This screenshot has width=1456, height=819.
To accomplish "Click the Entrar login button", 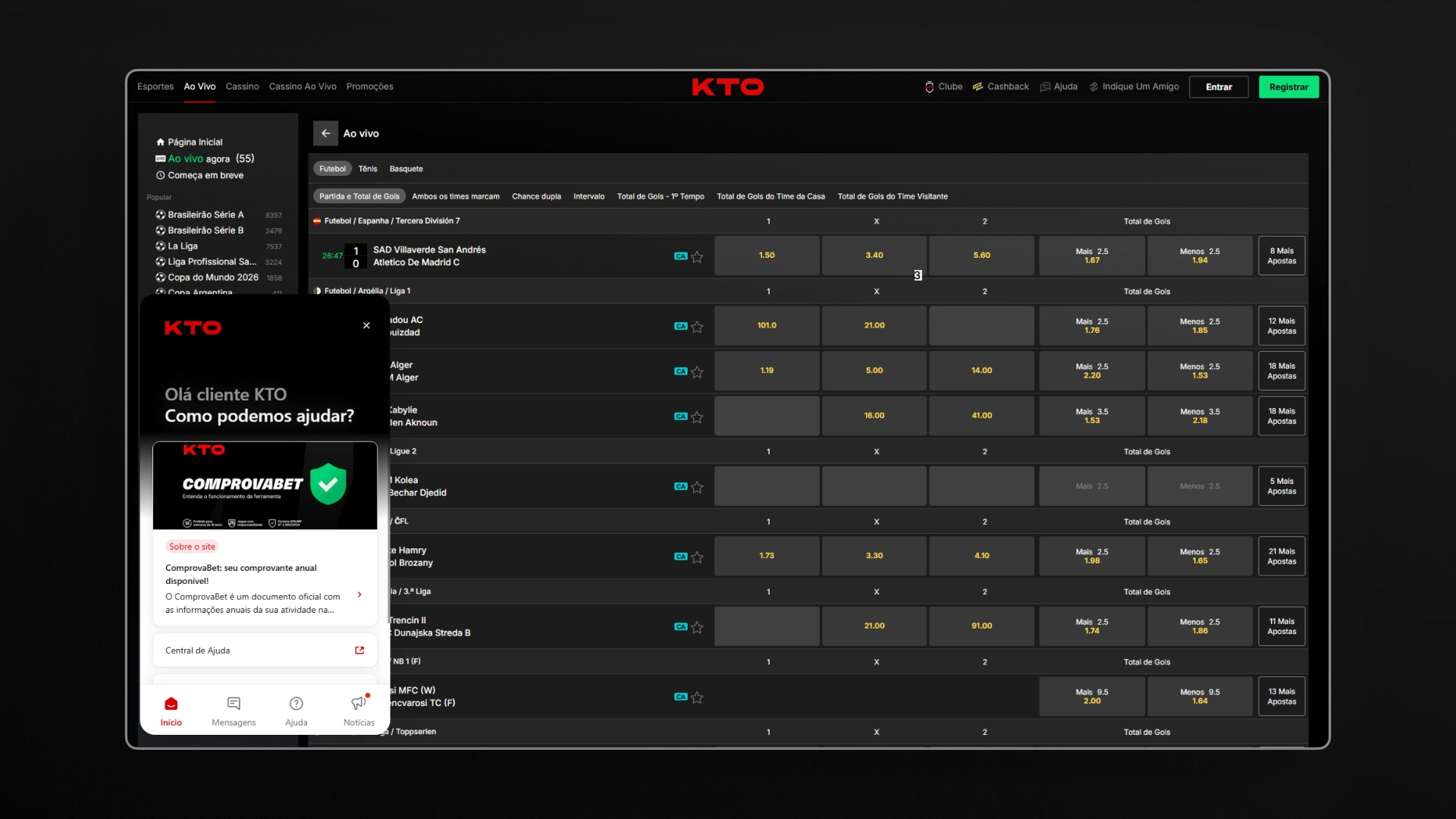I will click(x=1219, y=87).
